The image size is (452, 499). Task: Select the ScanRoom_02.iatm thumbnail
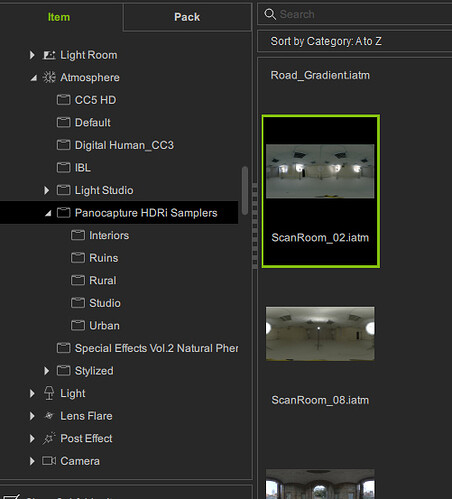[320, 171]
